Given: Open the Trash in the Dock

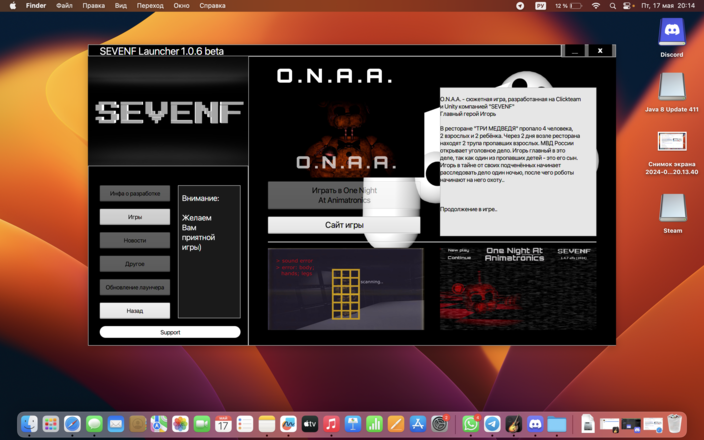Looking at the screenshot, I should tap(674, 424).
